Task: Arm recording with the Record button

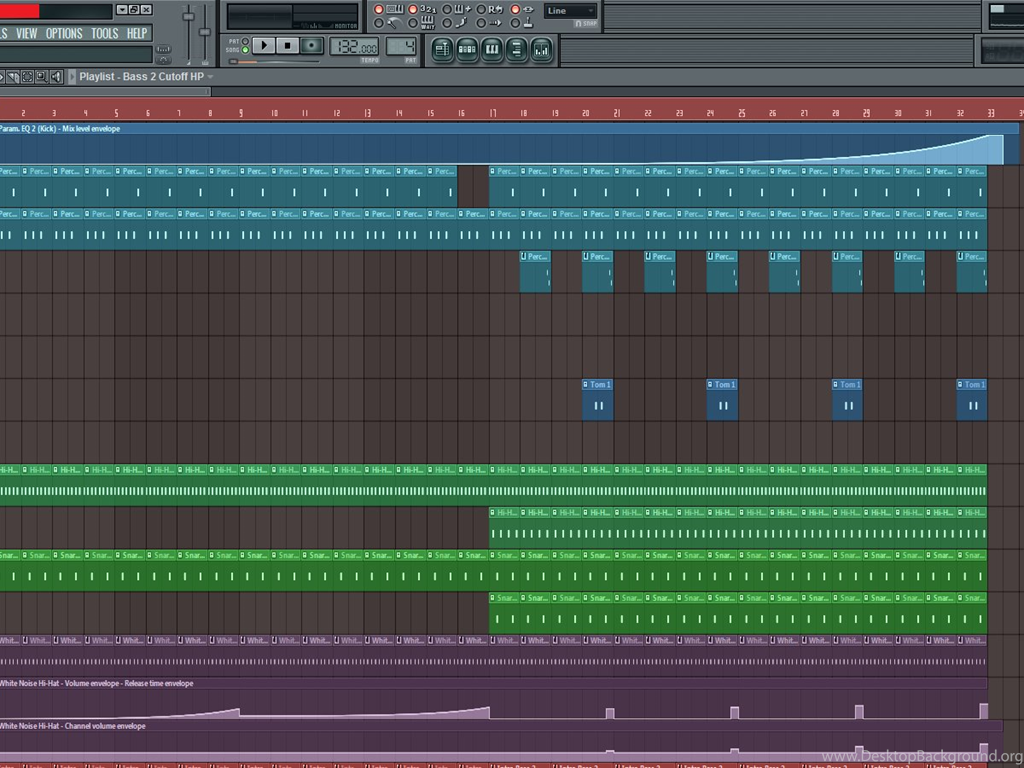Action: click(x=312, y=45)
